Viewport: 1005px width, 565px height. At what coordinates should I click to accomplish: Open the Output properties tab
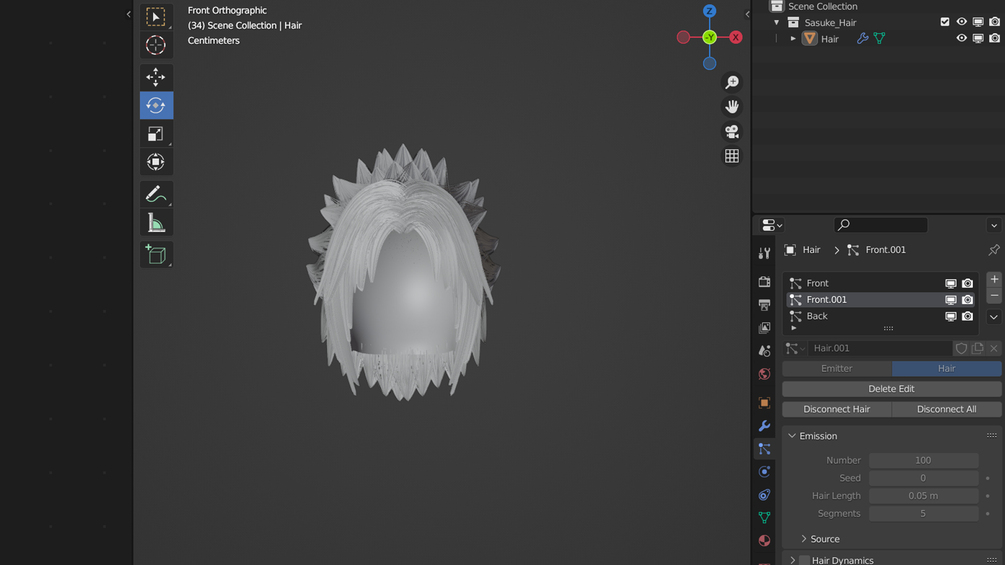(764, 305)
